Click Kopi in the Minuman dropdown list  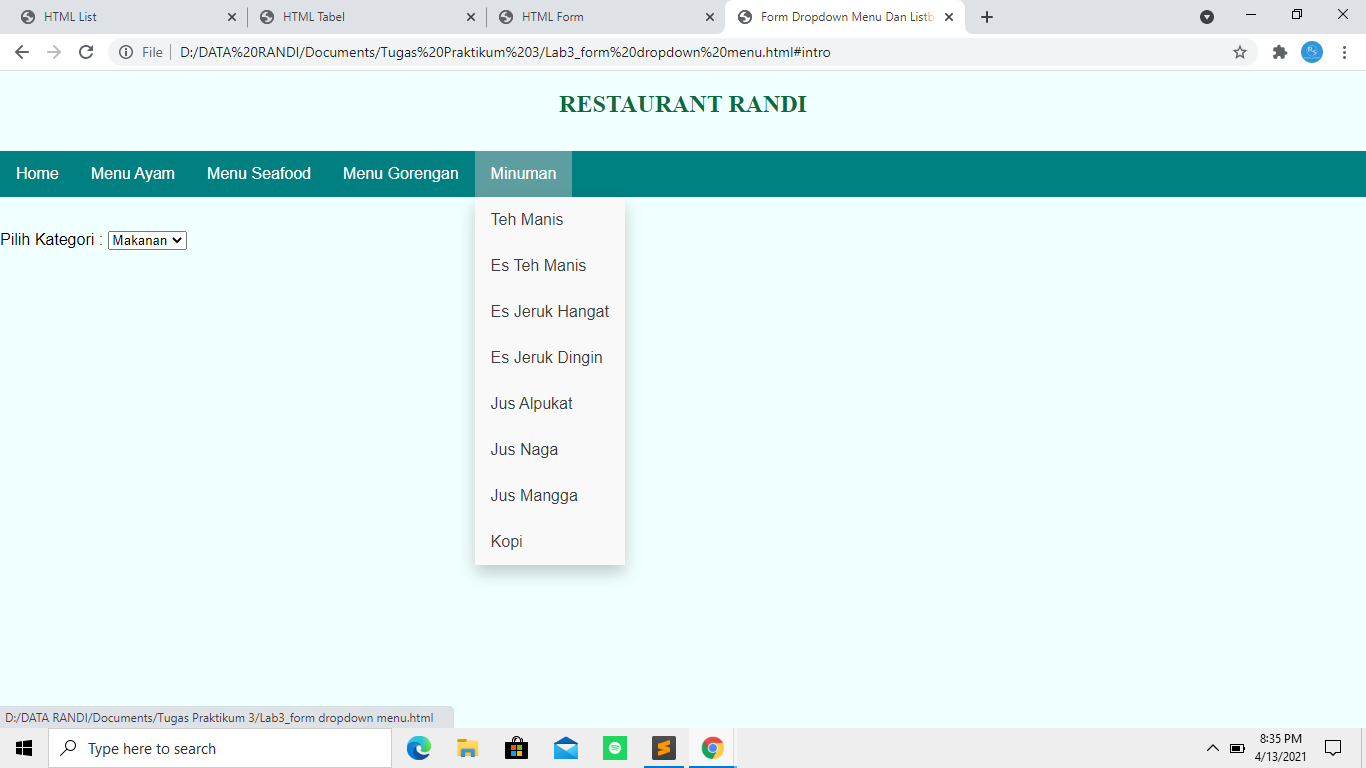(x=507, y=541)
